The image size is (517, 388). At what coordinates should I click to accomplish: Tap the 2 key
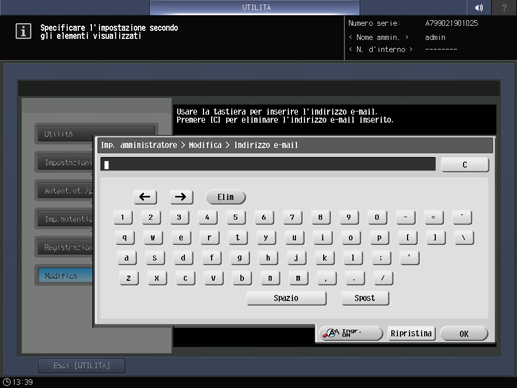click(x=151, y=218)
